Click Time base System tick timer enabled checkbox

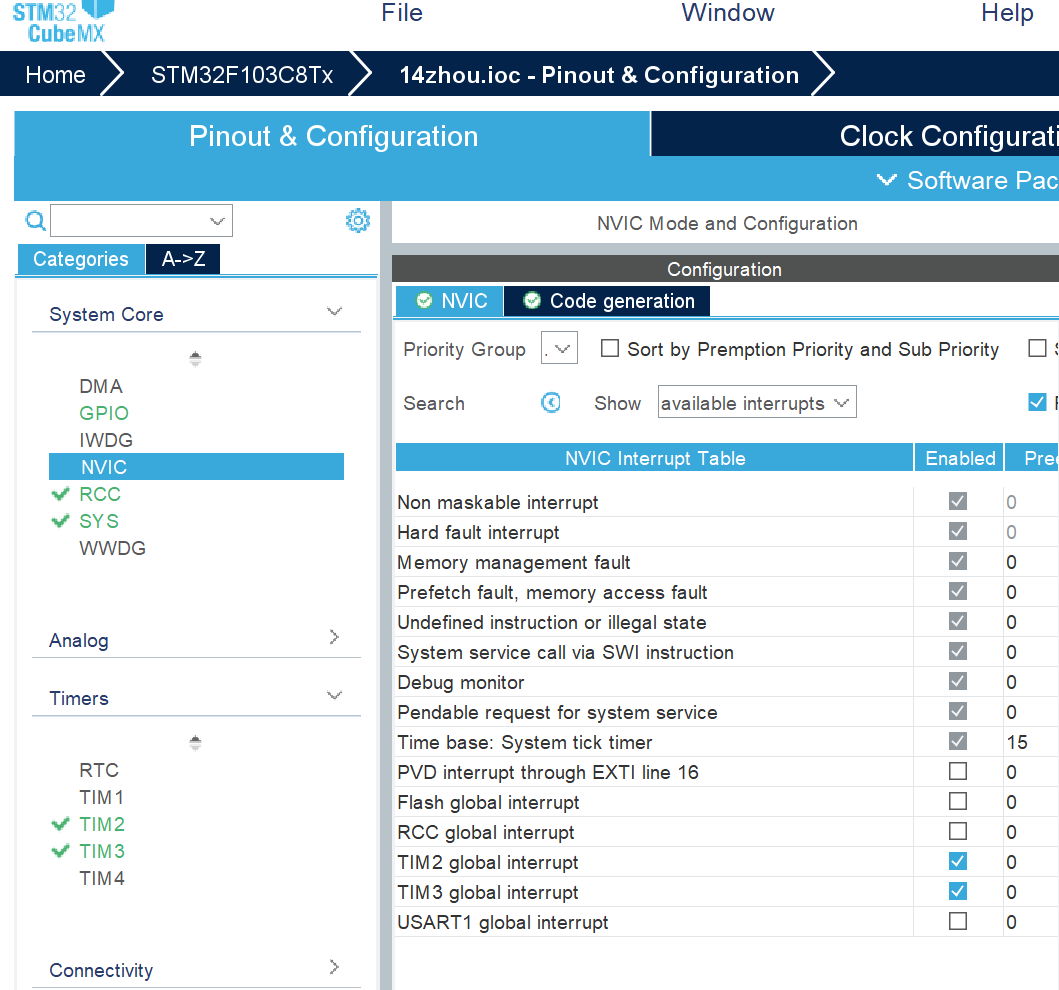point(958,741)
